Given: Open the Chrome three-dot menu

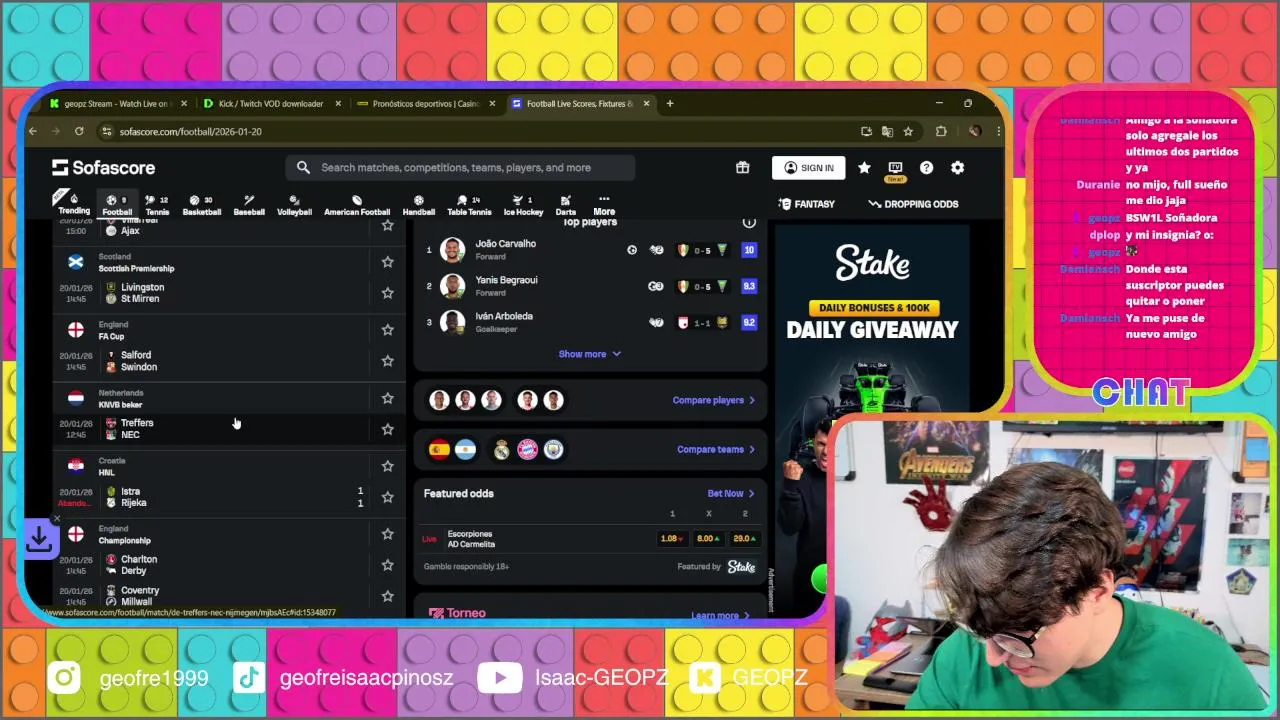Looking at the screenshot, I should point(997,131).
